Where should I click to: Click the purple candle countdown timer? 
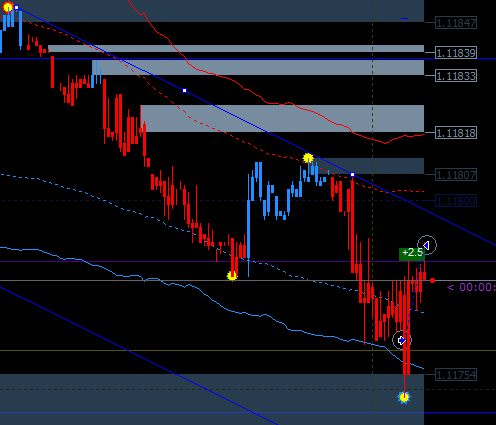471,287
